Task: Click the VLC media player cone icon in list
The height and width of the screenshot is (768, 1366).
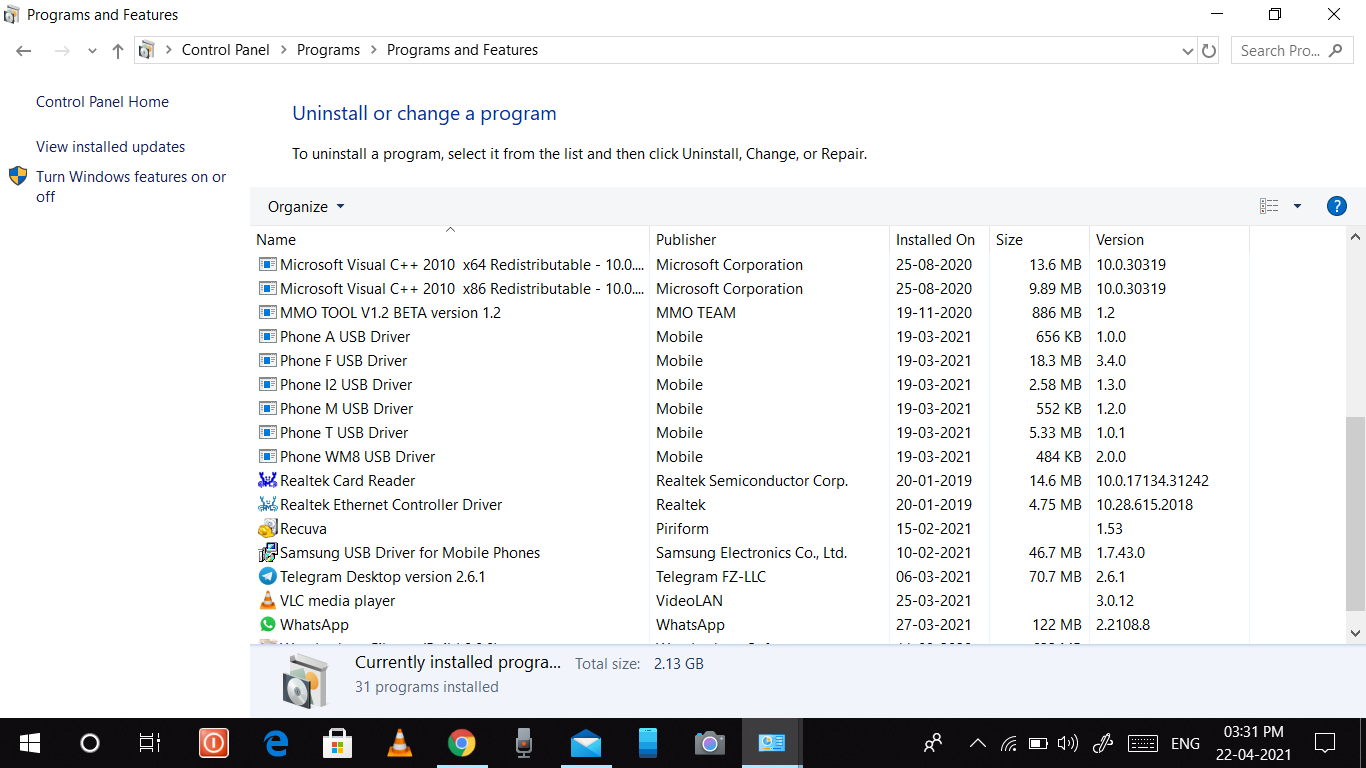Action: click(267, 601)
